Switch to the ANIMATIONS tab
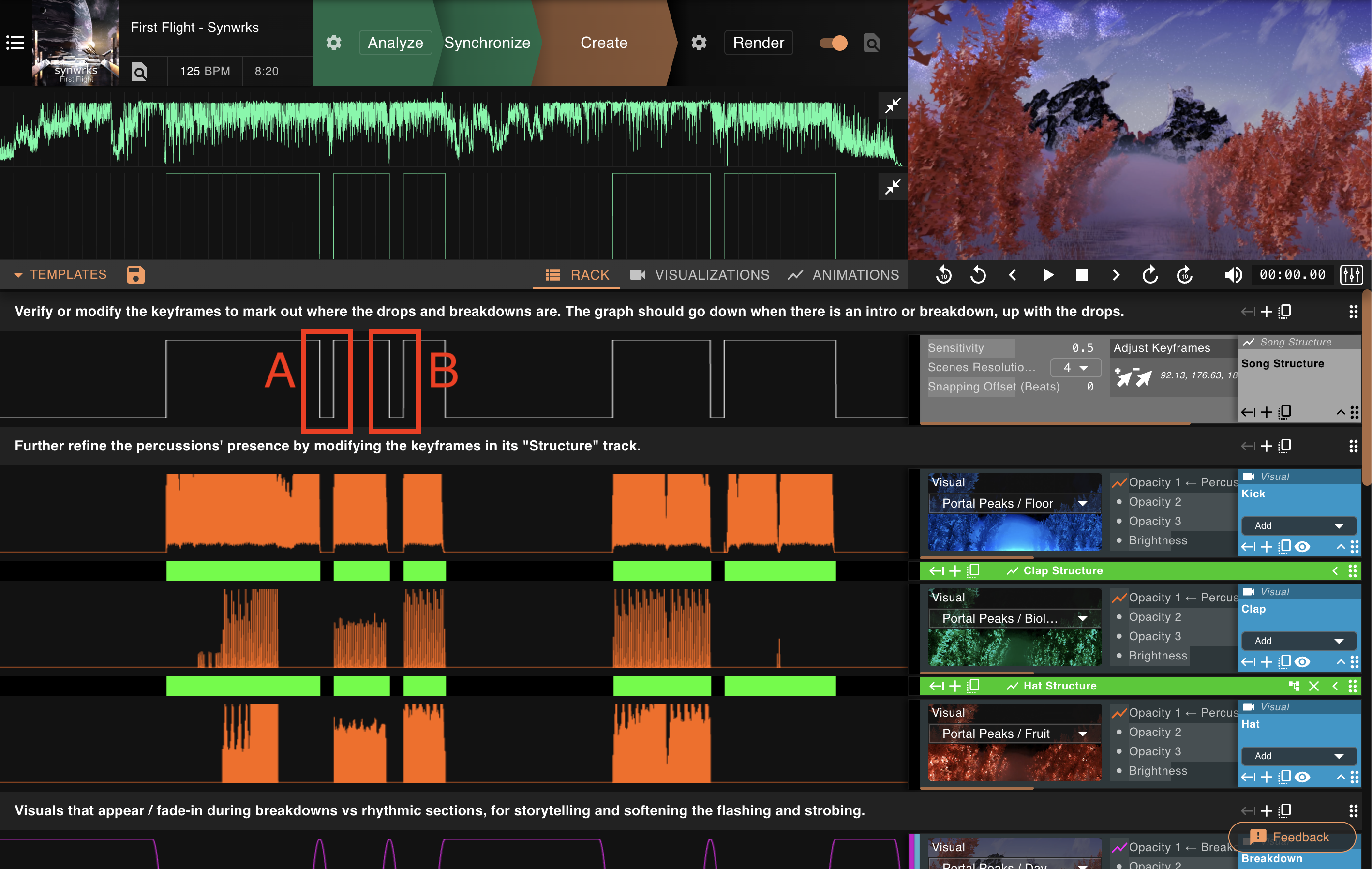 click(843, 275)
